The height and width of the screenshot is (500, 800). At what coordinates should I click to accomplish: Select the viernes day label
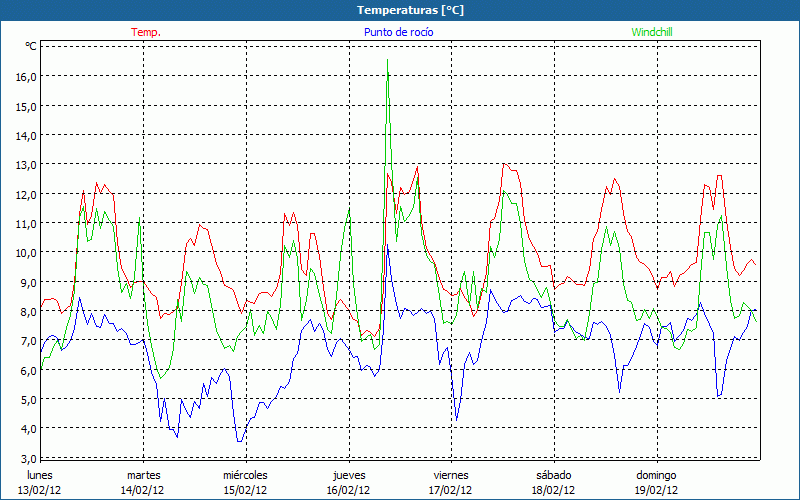451,475
